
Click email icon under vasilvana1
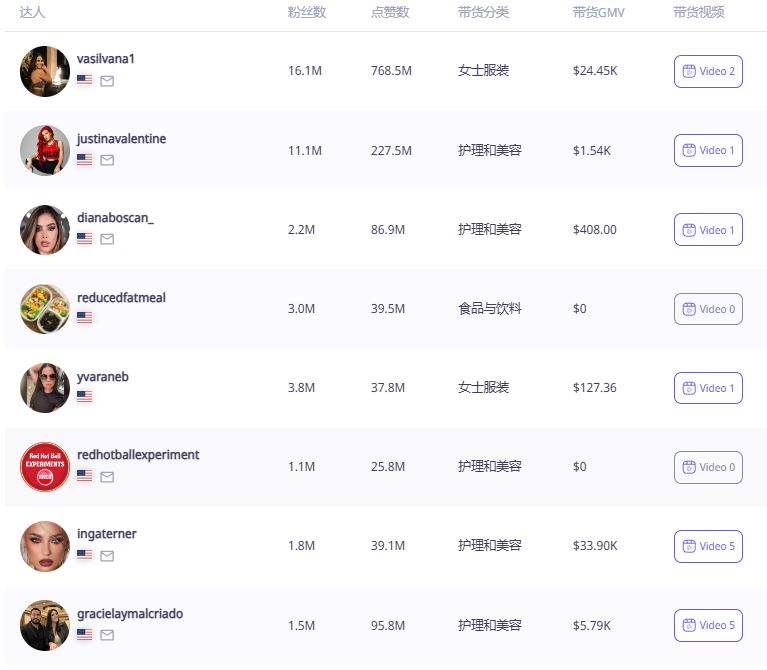tap(107, 81)
